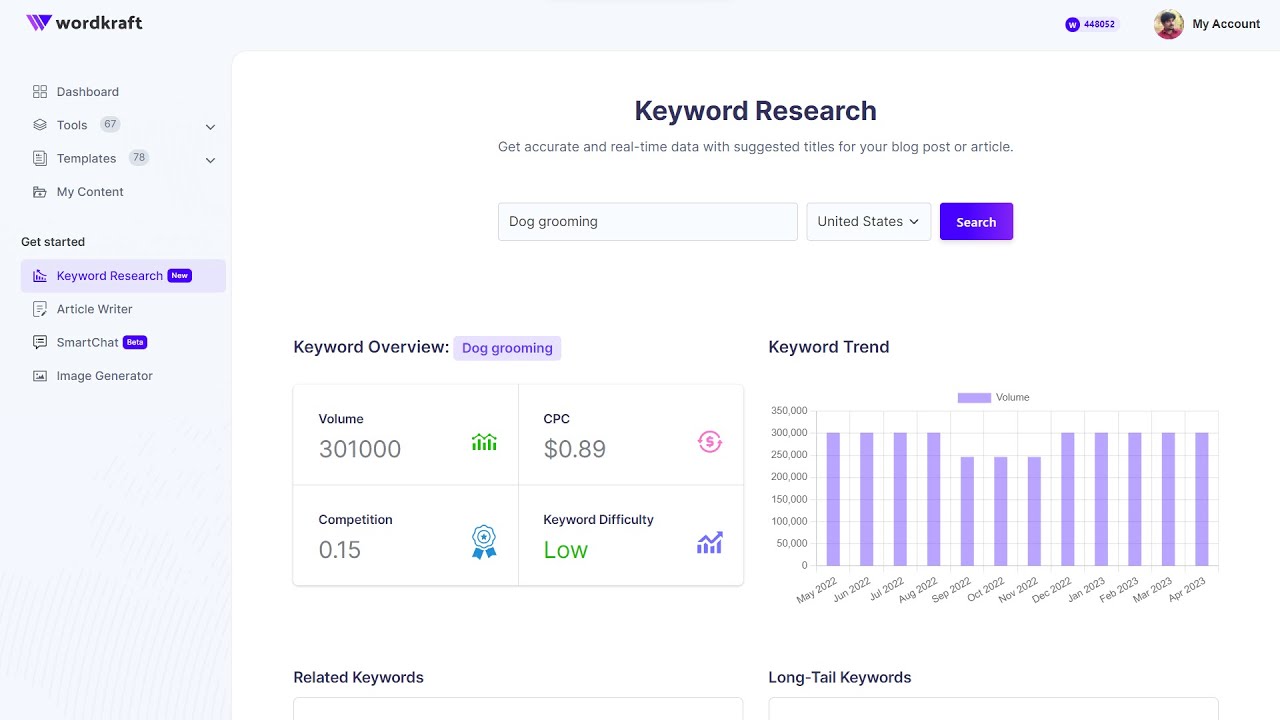Open SmartChat with Beta label
Viewport: 1280px width, 720px height.
click(88, 342)
